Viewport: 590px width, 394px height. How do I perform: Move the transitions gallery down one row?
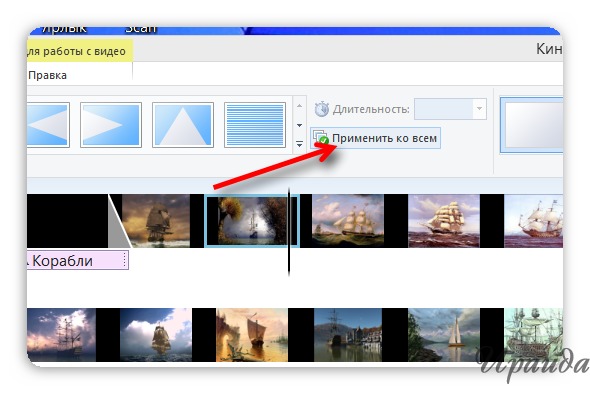click(300, 125)
